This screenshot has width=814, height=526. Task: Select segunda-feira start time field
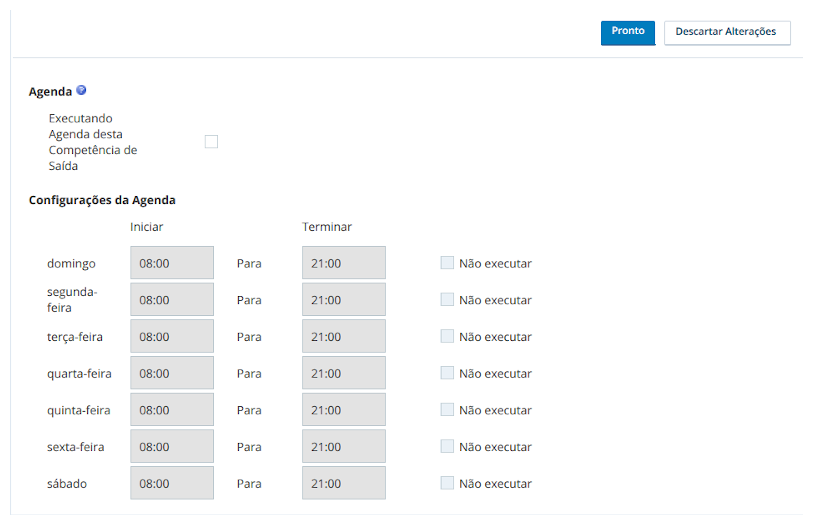pos(172,300)
